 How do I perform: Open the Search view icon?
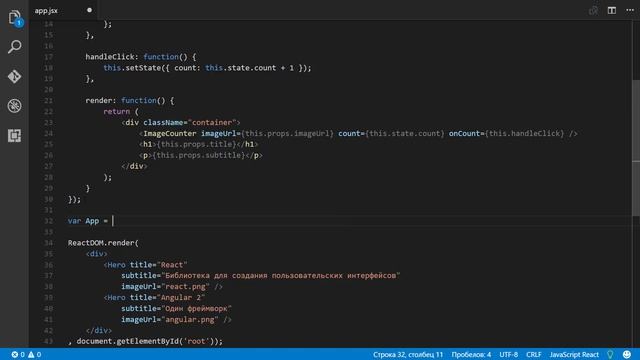click(15, 47)
